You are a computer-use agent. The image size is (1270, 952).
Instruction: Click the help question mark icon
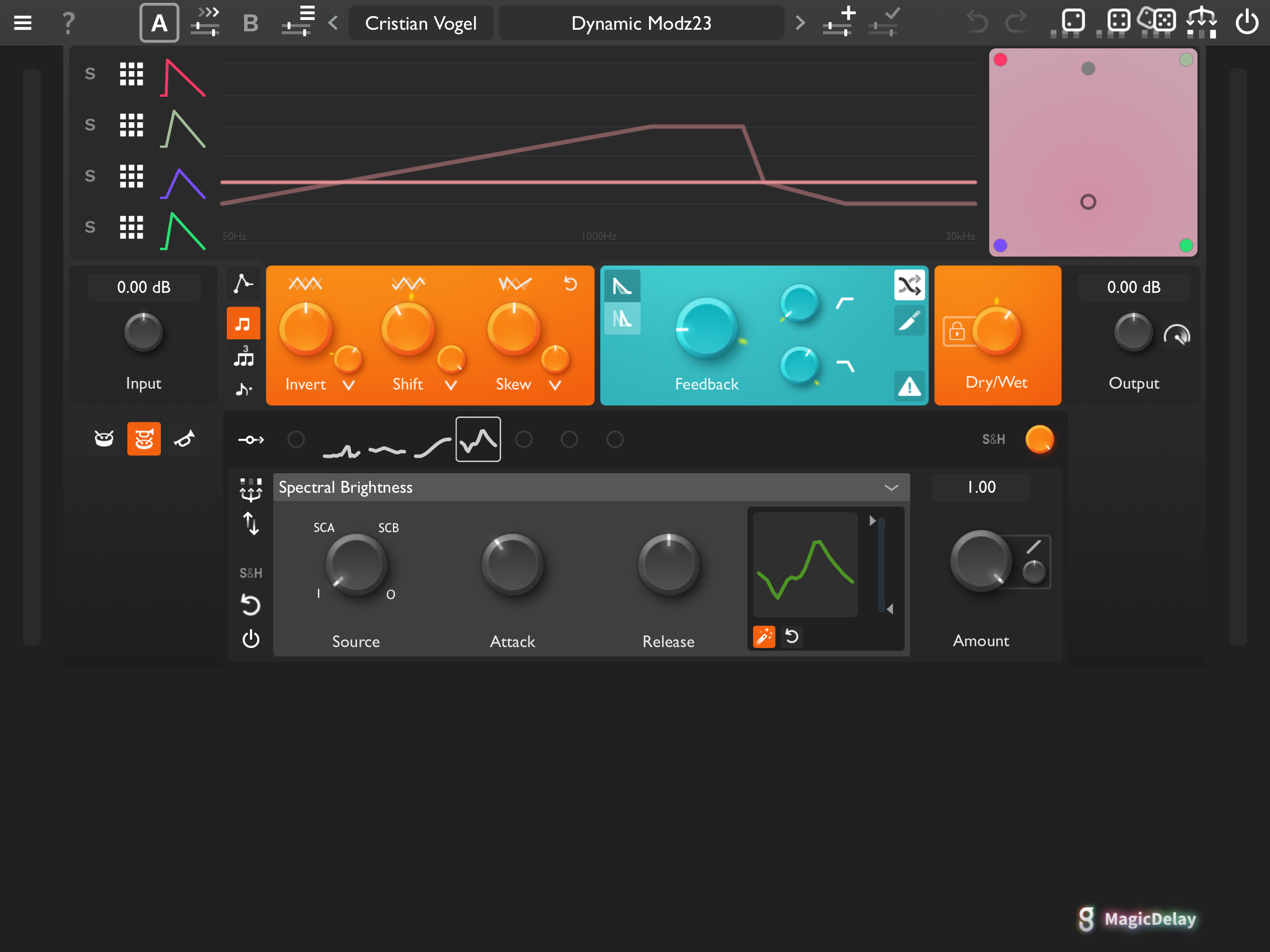point(68,23)
